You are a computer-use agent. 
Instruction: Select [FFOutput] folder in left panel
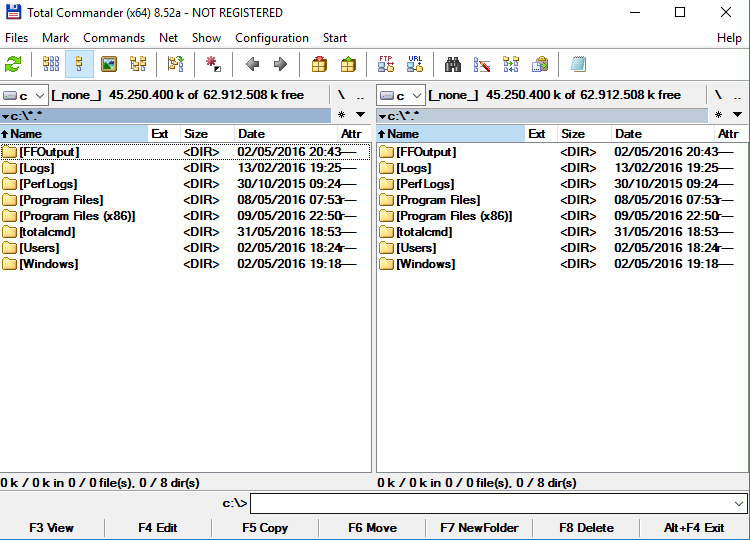click(x=185, y=152)
